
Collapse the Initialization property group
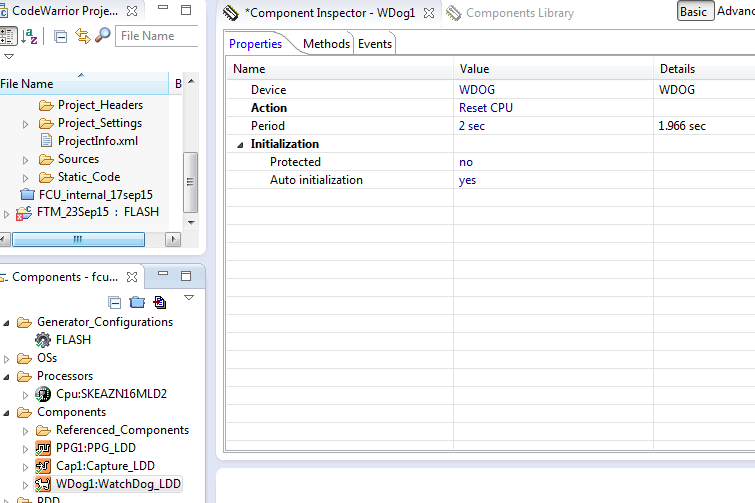coord(240,145)
